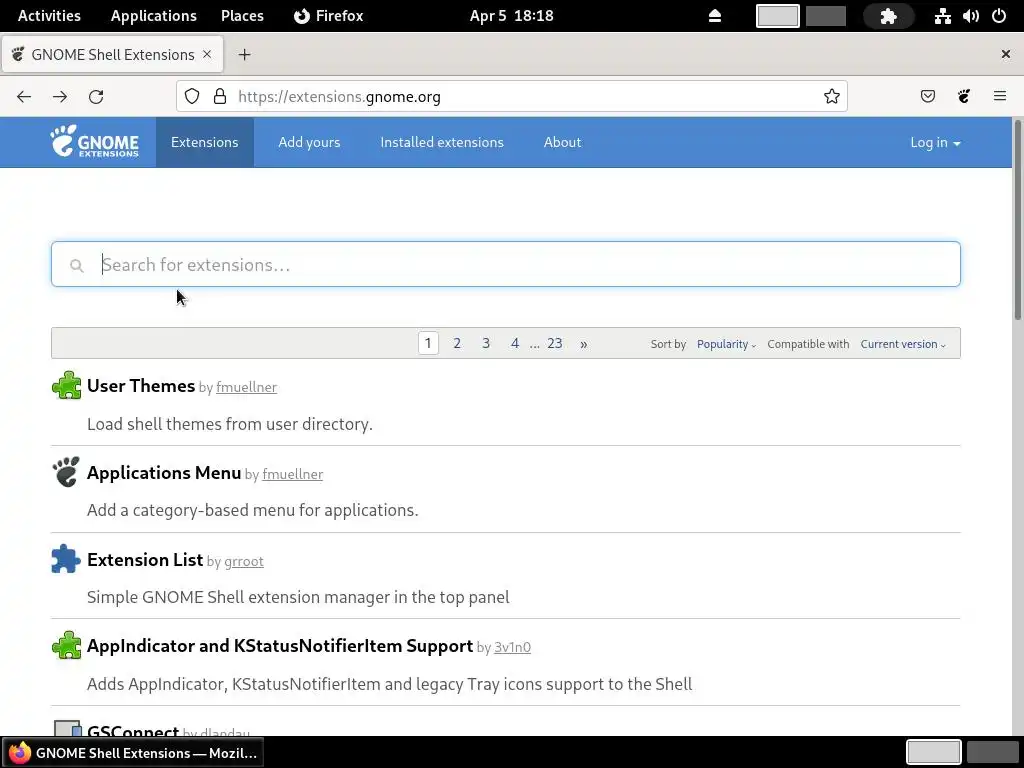Screen dimensions: 1024x768
Task: Go to results page 2
Action: tap(457, 344)
